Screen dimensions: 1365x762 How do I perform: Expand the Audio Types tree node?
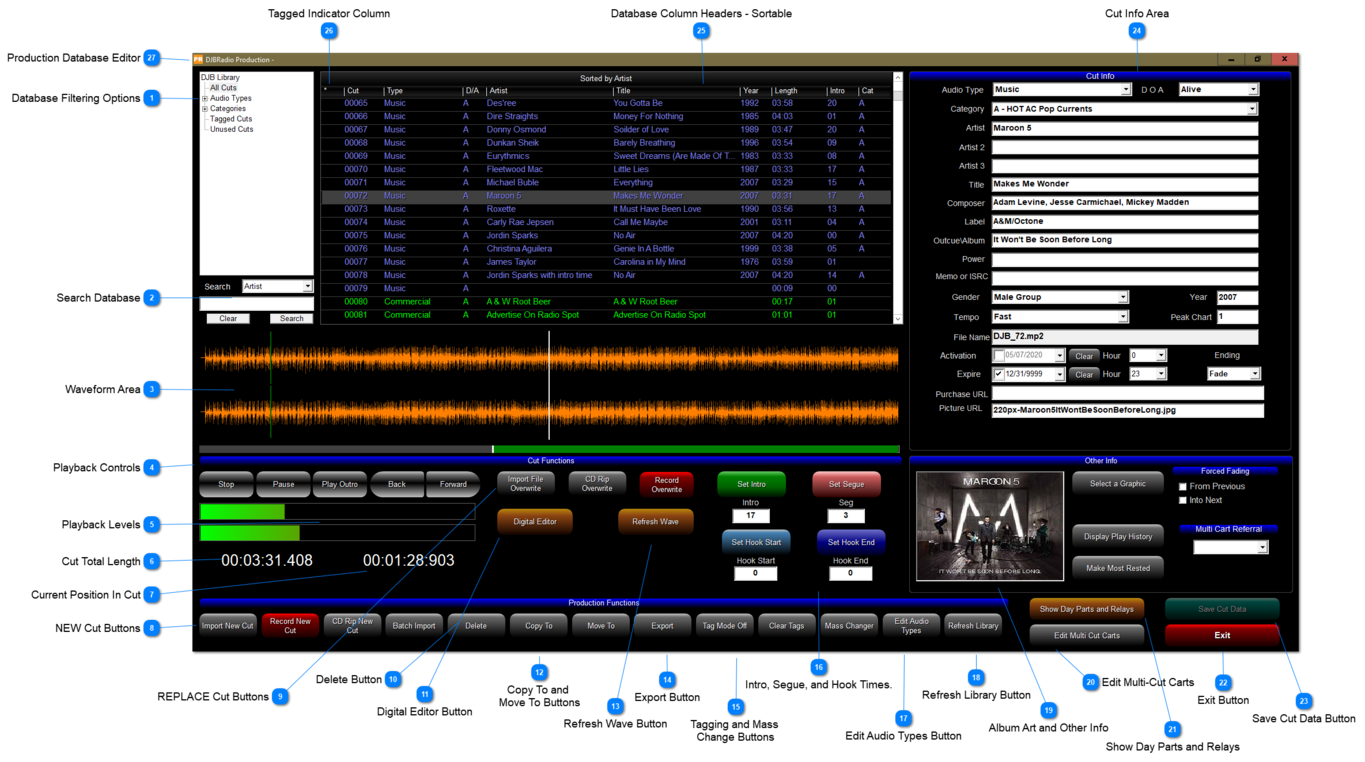coord(205,99)
